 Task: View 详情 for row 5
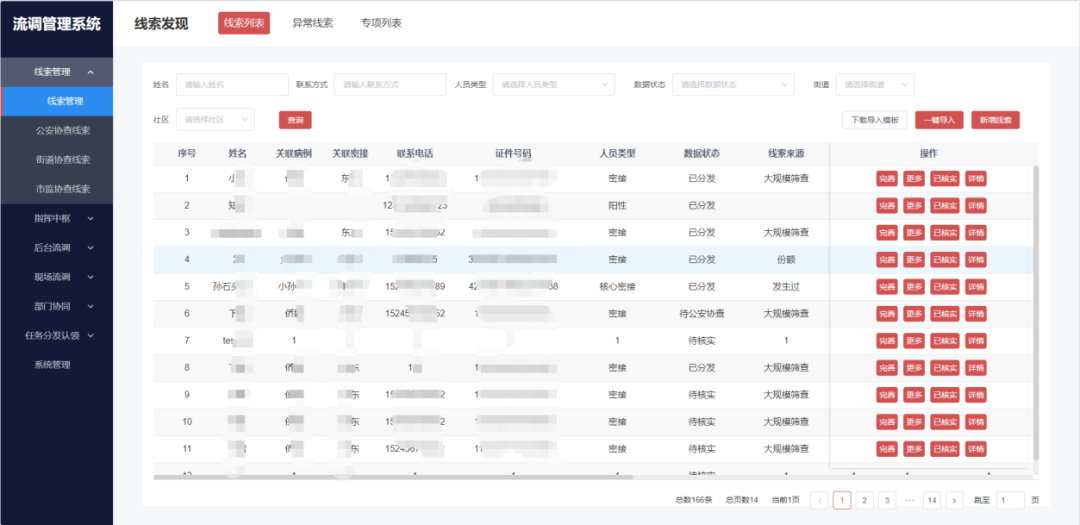(975, 287)
